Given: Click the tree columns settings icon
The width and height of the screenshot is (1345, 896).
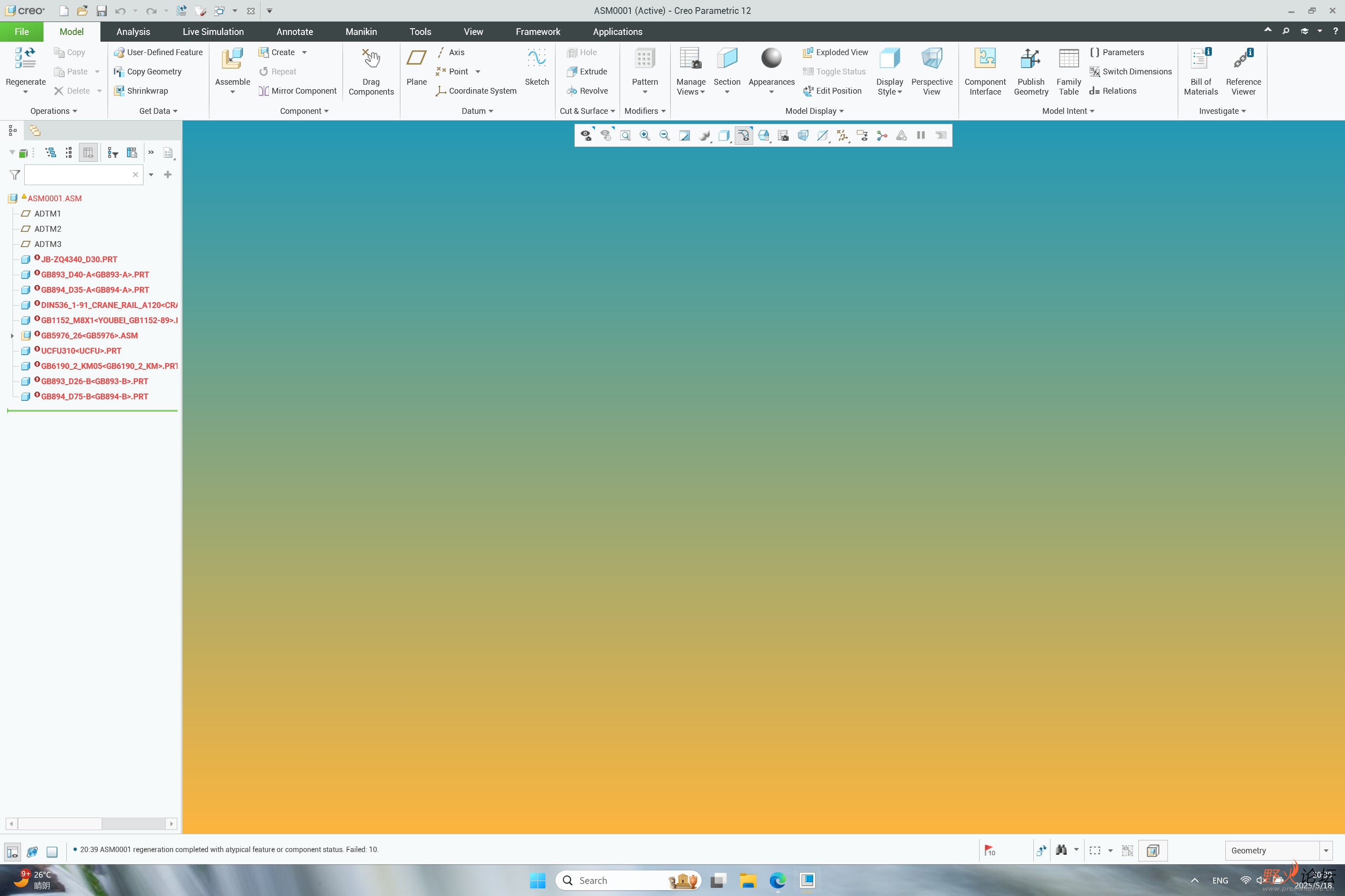Looking at the screenshot, I should tap(132, 152).
